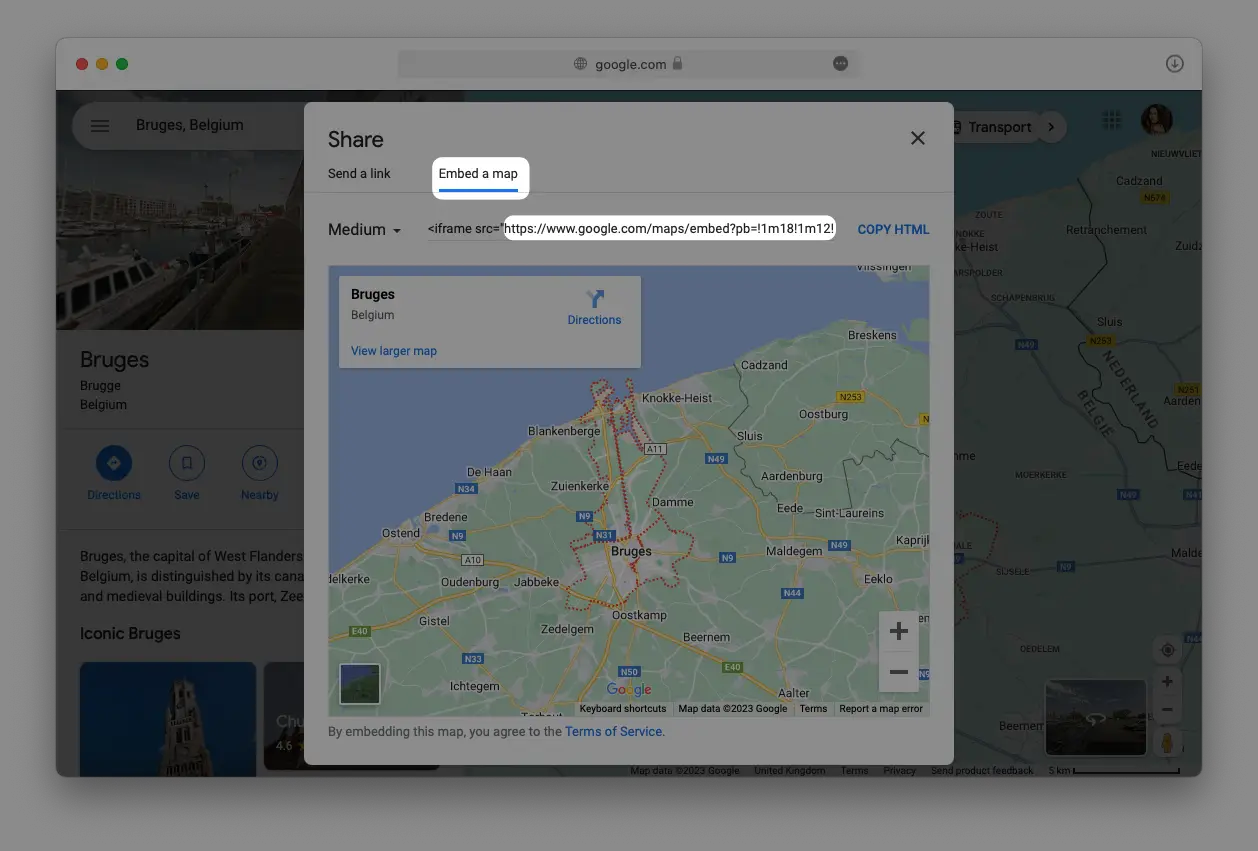Click the browser address bar google.com
The width and height of the screenshot is (1258, 851).
[x=629, y=64]
